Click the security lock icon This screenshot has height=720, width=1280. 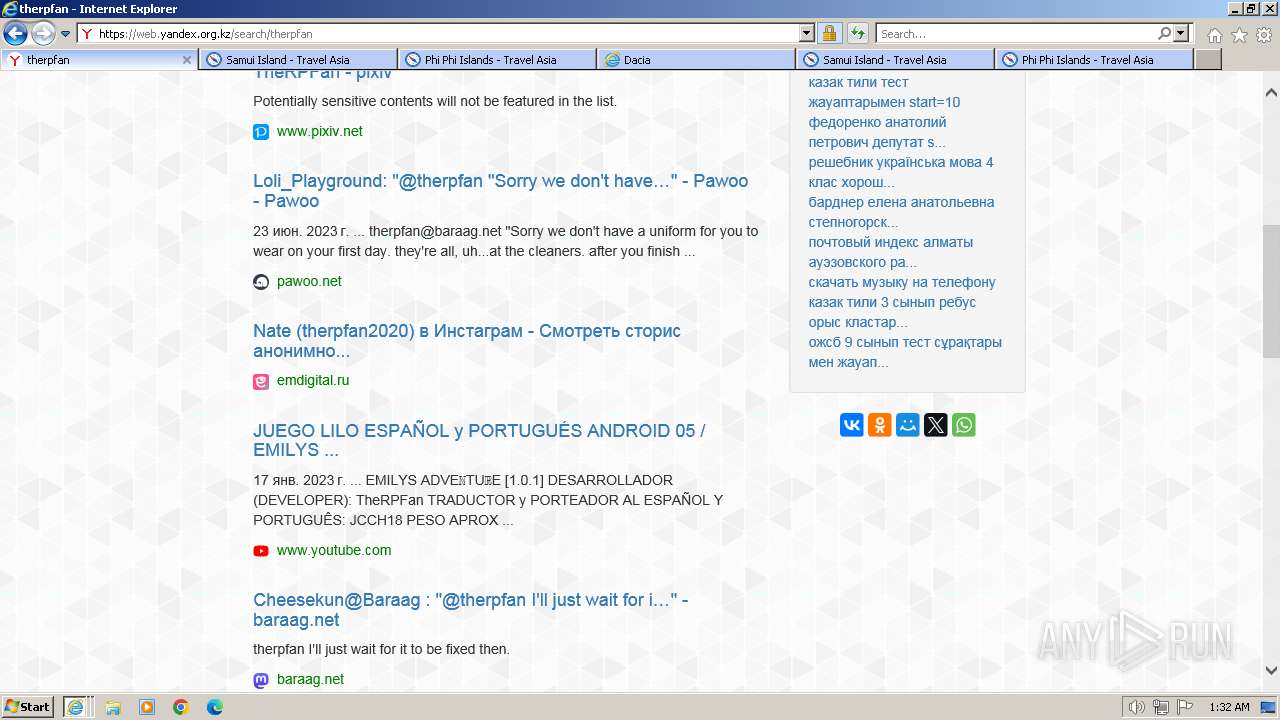[830, 33]
